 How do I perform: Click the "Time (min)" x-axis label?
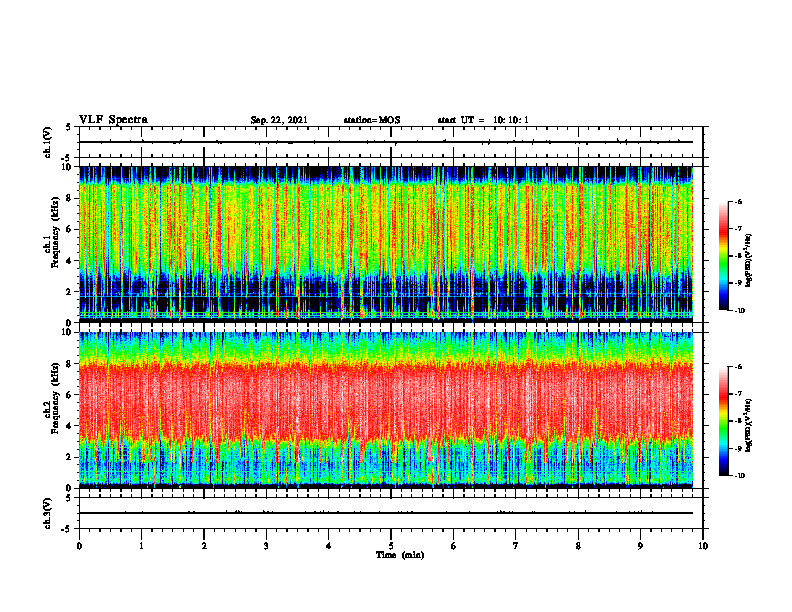click(x=400, y=555)
